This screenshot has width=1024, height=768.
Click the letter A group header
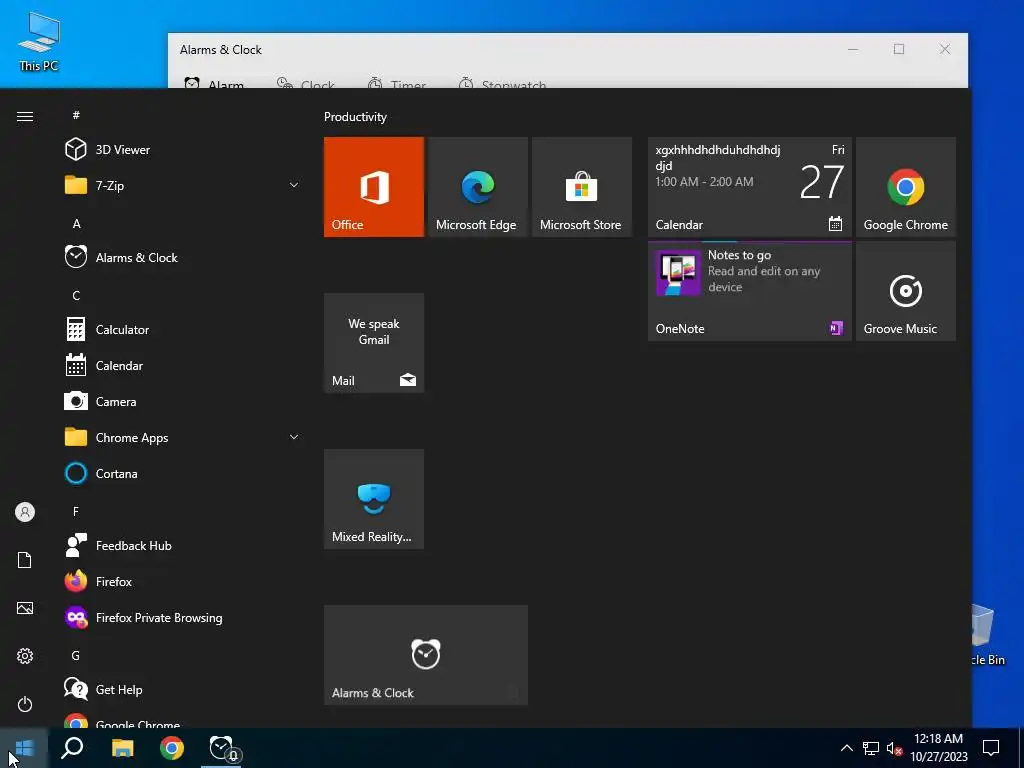click(x=76, y=223)
